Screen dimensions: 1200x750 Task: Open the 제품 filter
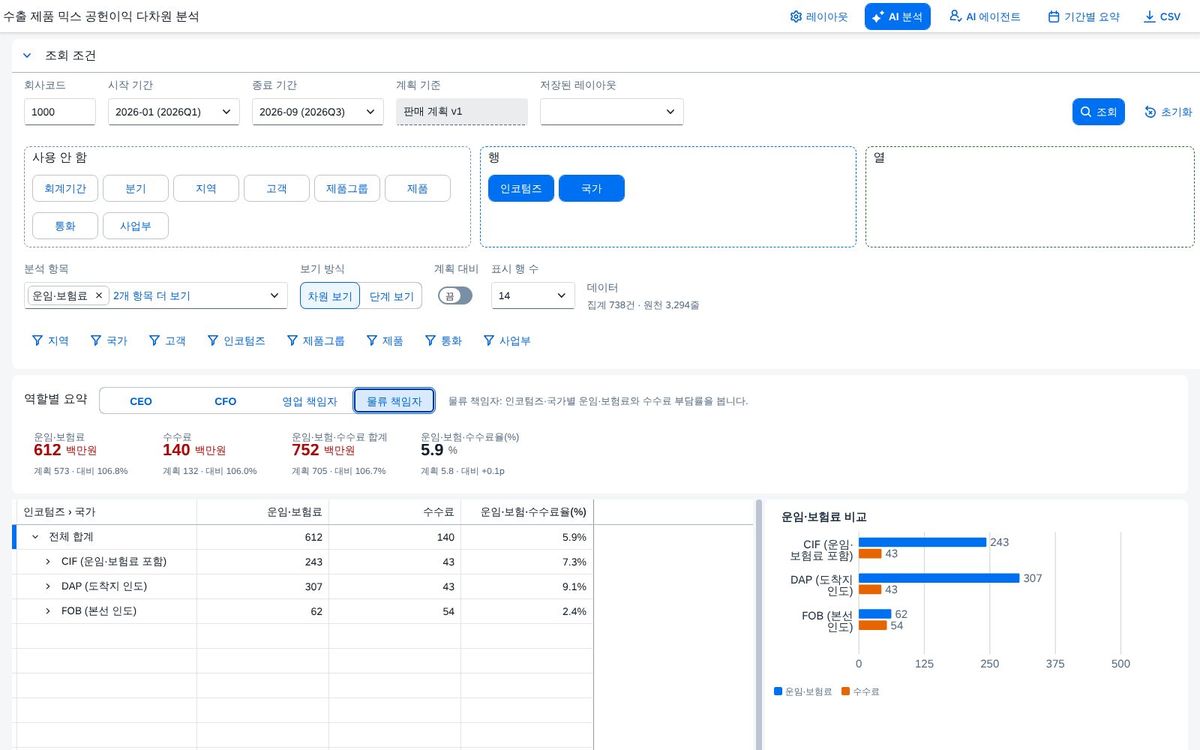coord(385,341)
